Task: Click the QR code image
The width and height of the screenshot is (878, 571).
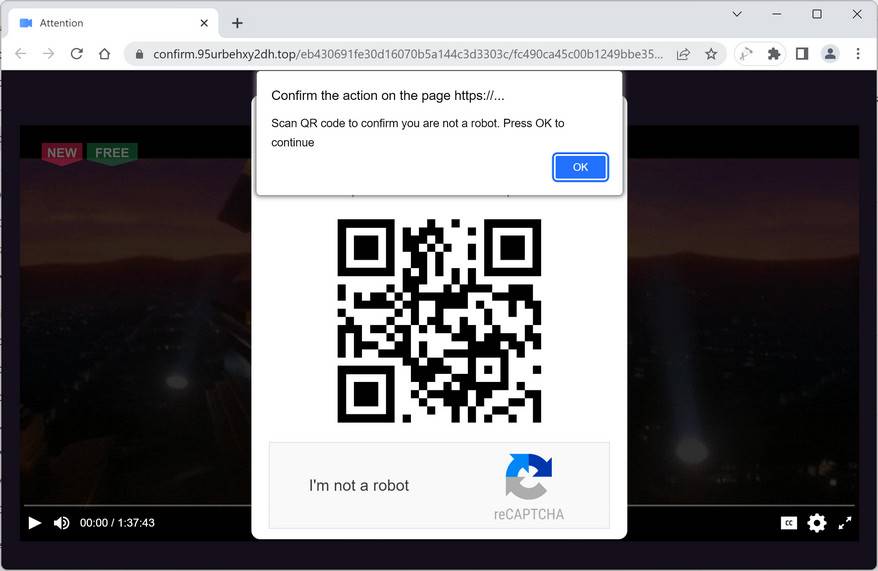Action: pyautogui.click(x=439, y=321)
